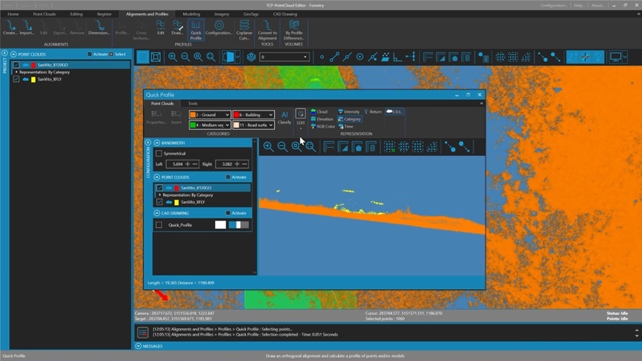Viewport: 642px width, 361px height.
Task: Click the AI Classify icon
Action: point(285,117)
